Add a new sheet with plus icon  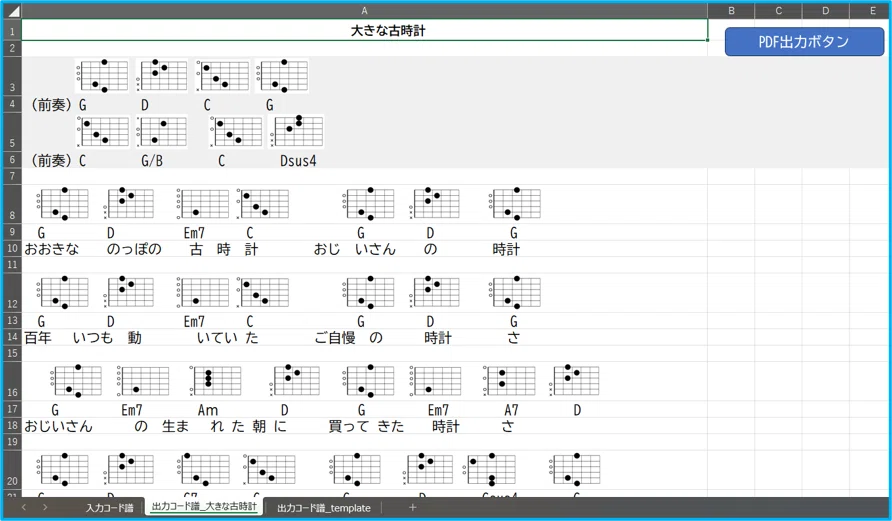412,507
